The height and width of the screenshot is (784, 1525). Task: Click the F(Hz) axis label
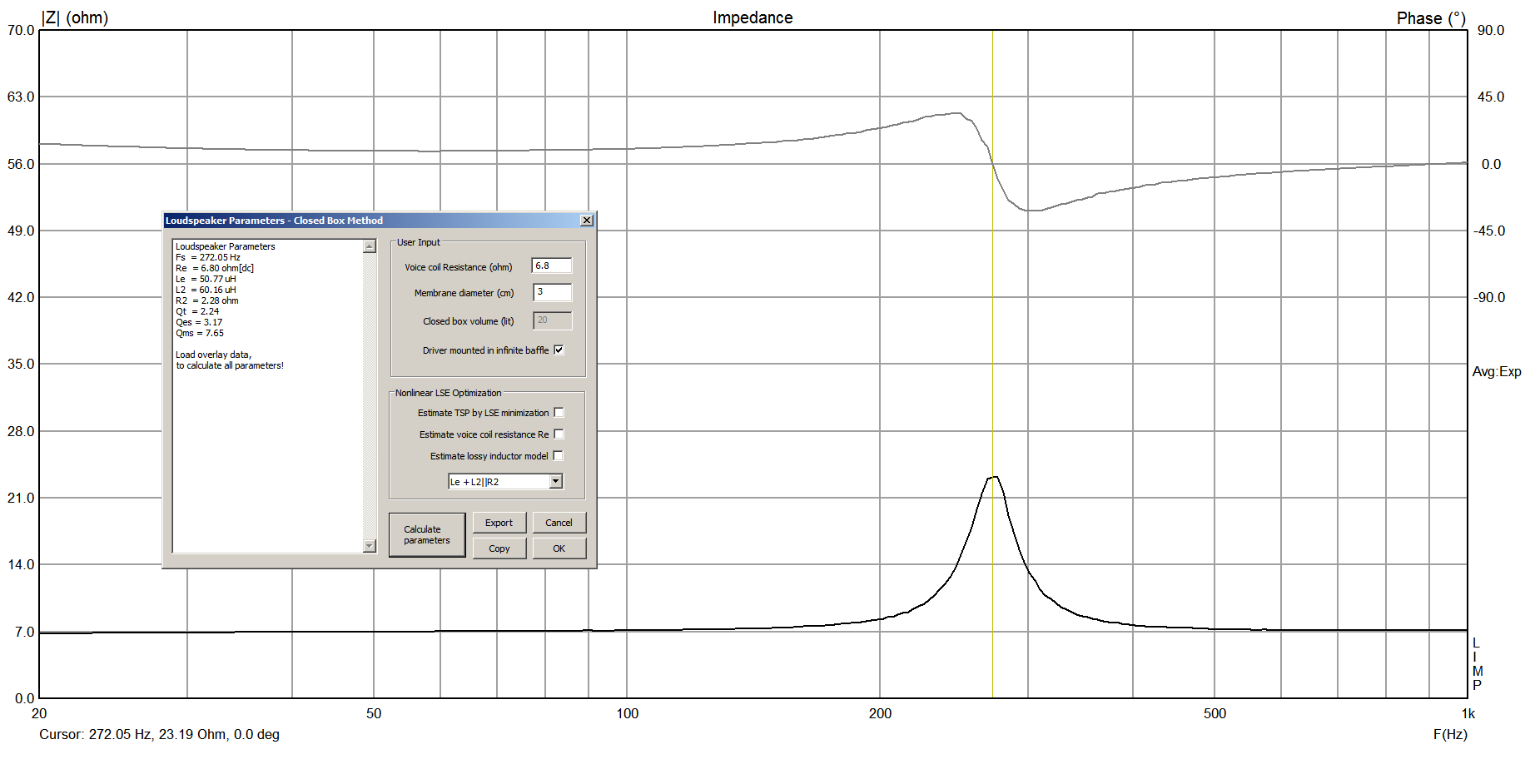click(x=1450, y=734)
